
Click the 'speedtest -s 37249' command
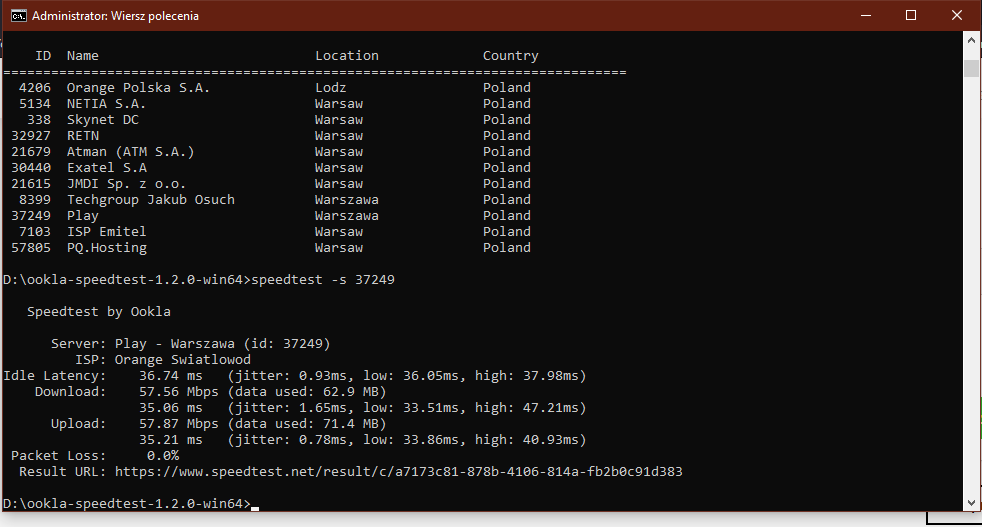click(x=323, y=279)
